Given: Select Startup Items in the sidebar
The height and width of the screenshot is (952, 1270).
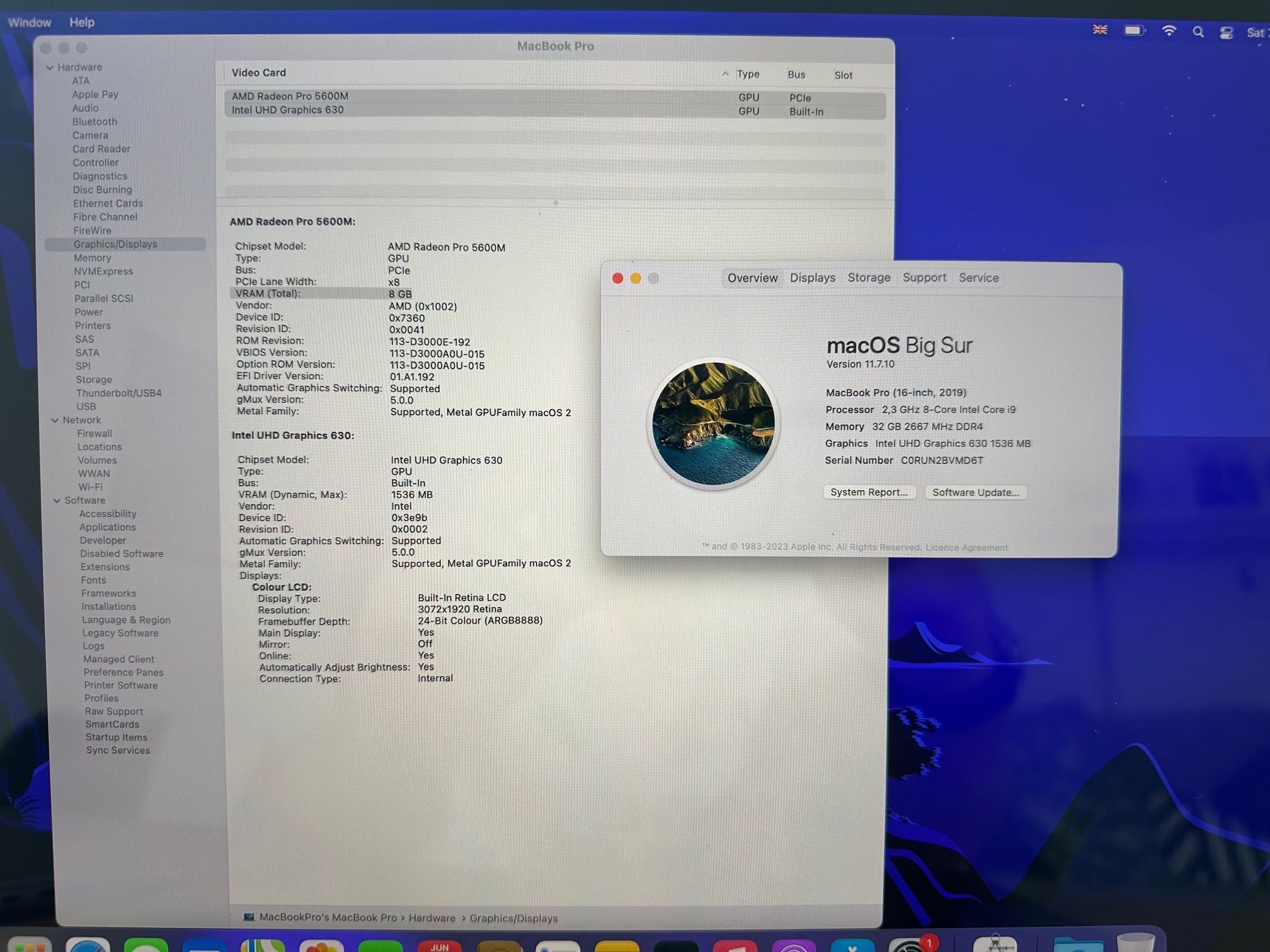Looking at the screenshot, I should (x=117, y=737).
